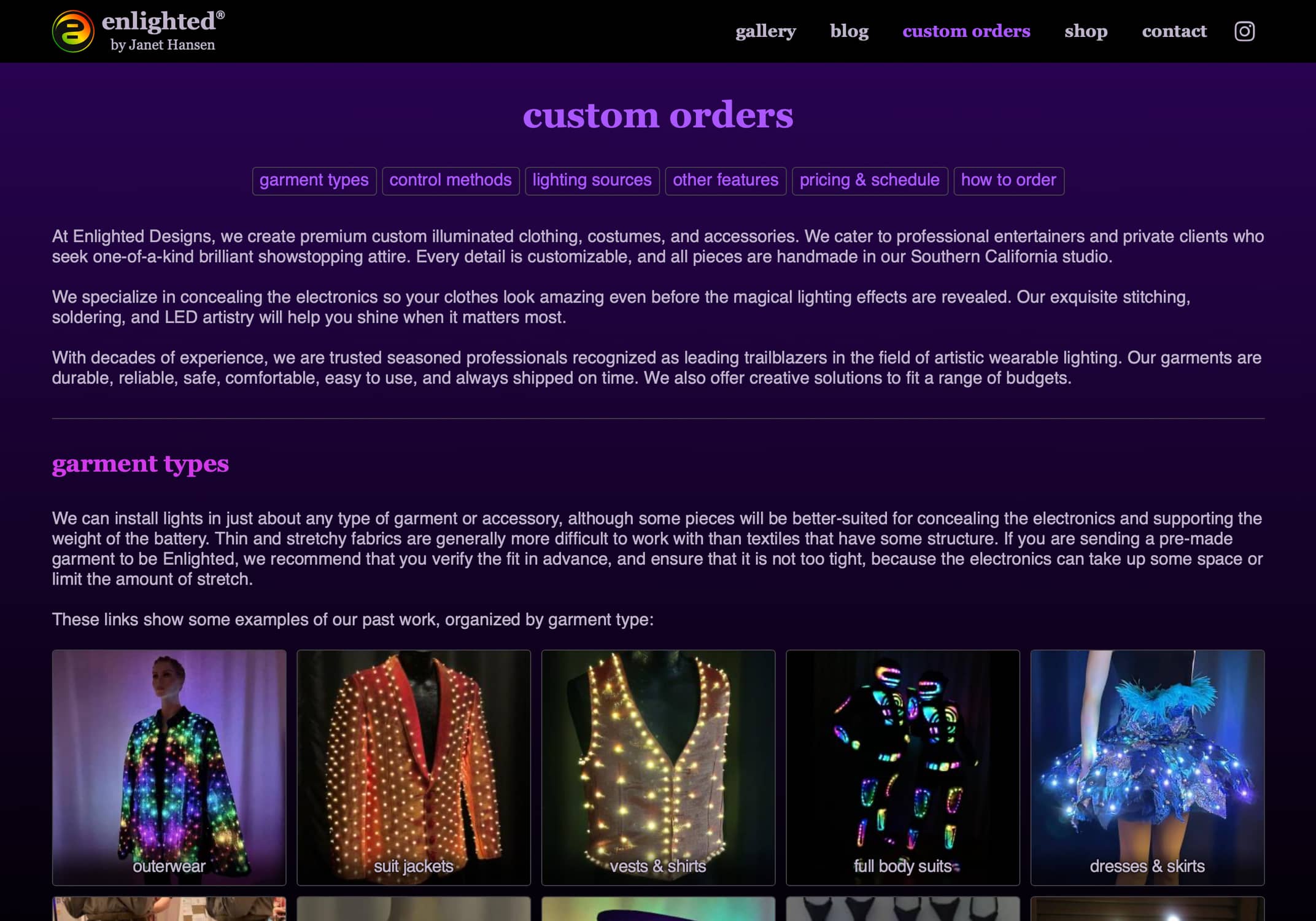Image resolution: width=1316 pixels, height=921 pixels.
Task: Open dresses & skirts thumbnail
Action: click(x=1147, y=767)
